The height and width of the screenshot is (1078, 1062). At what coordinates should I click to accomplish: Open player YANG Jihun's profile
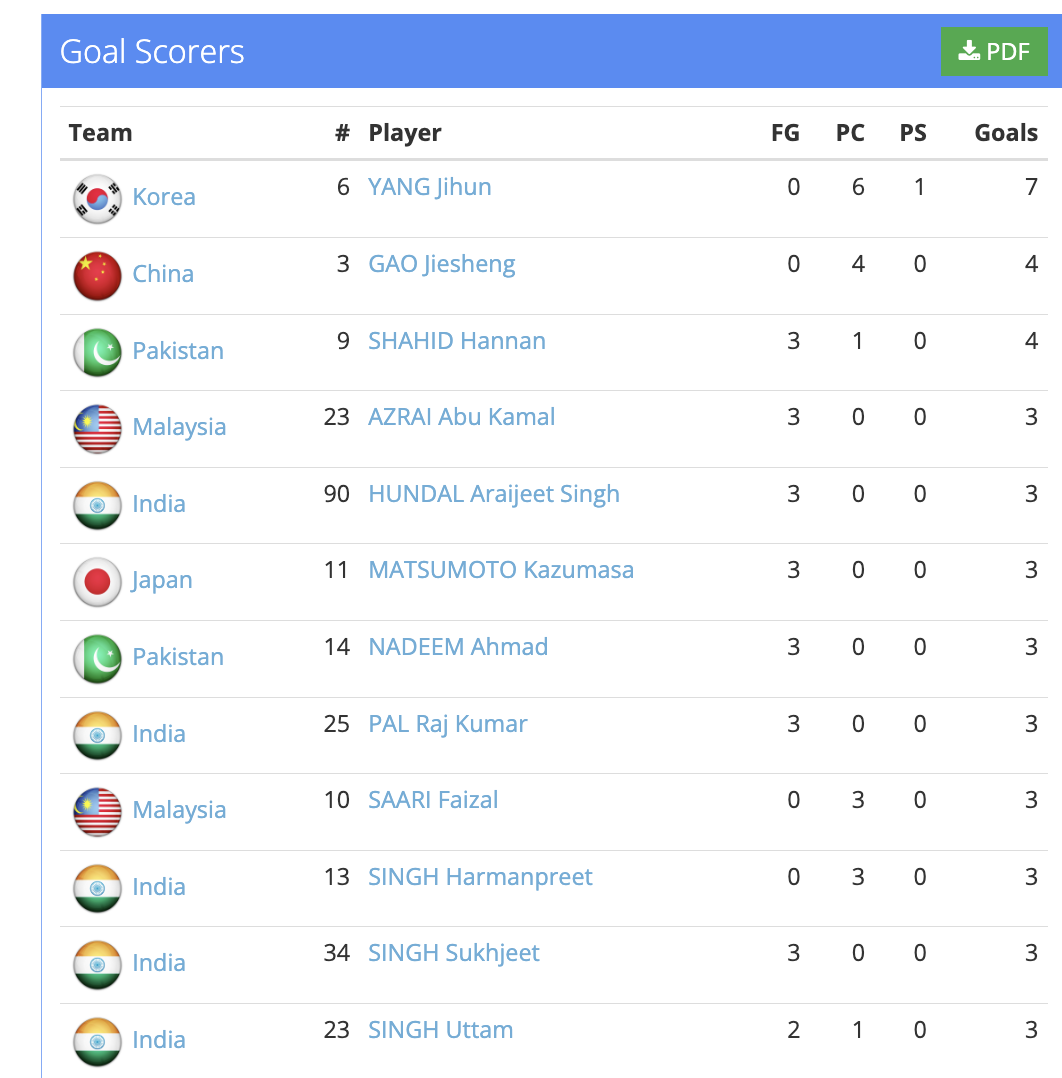(429, 187)
